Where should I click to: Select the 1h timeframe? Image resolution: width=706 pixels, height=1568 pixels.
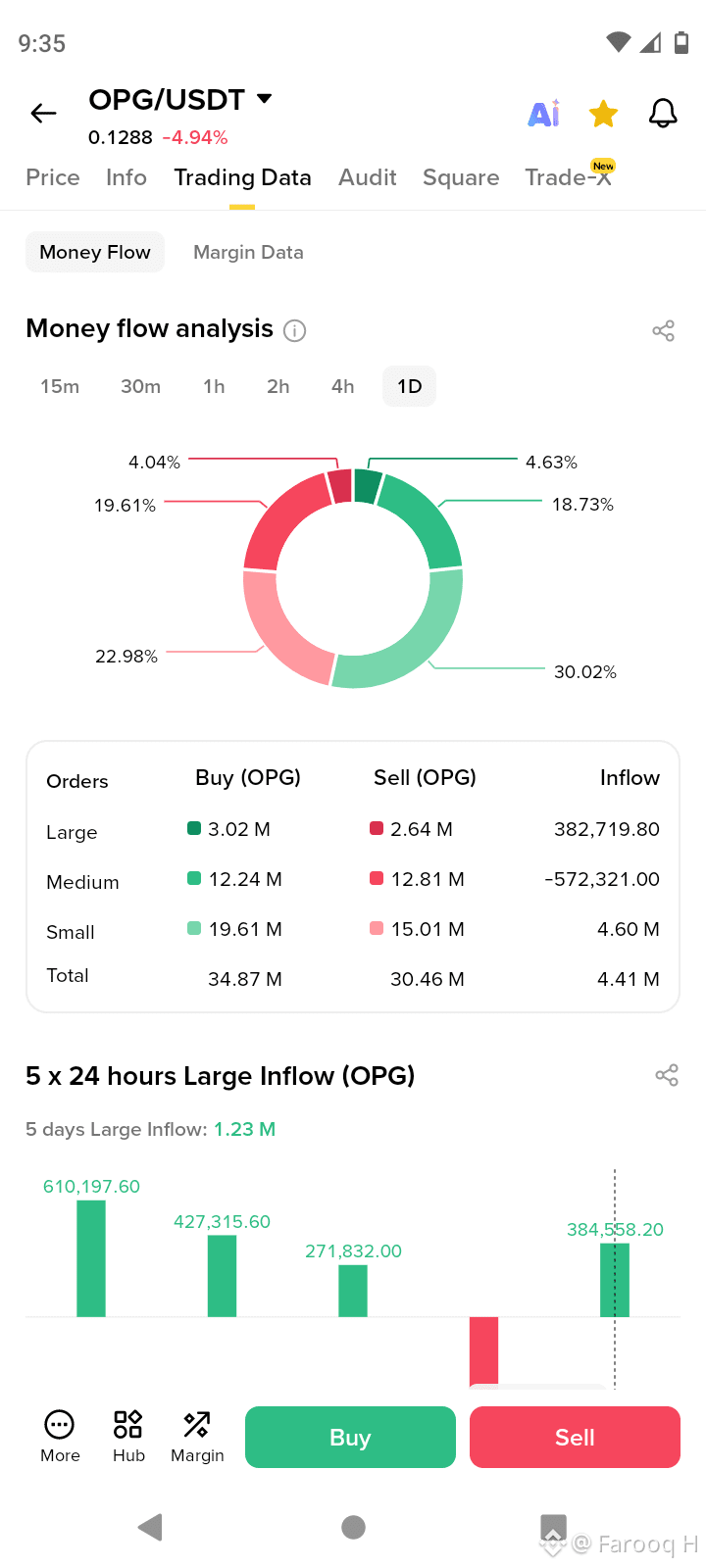(x=214, y=386)
